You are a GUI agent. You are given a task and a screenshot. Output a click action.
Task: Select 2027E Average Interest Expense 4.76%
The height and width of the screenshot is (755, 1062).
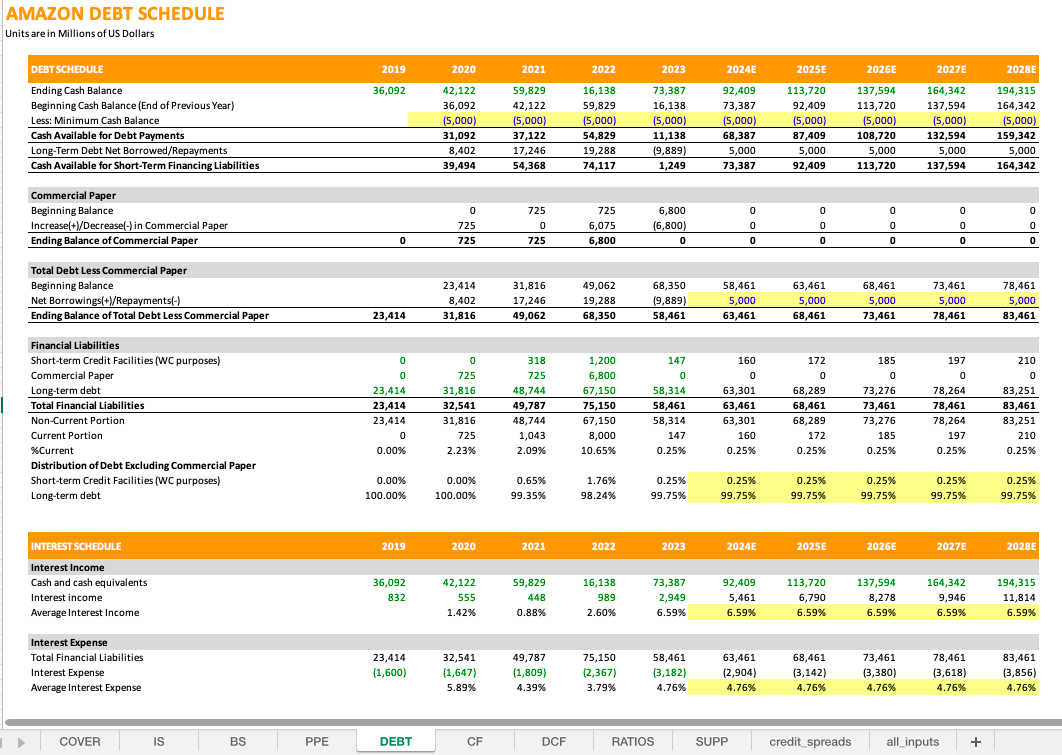951,687
